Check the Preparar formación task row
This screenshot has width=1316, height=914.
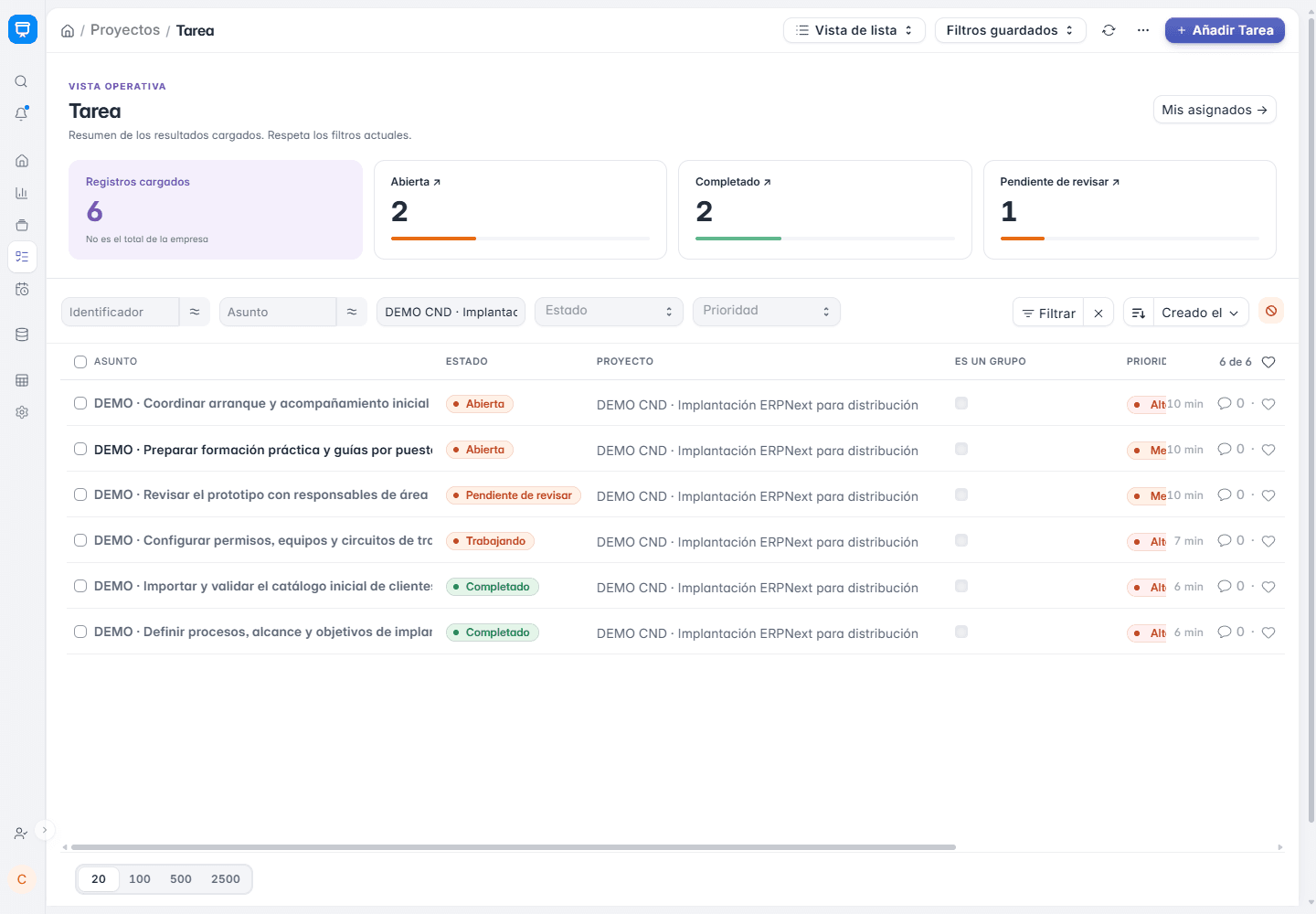click(x=80, y=449)
